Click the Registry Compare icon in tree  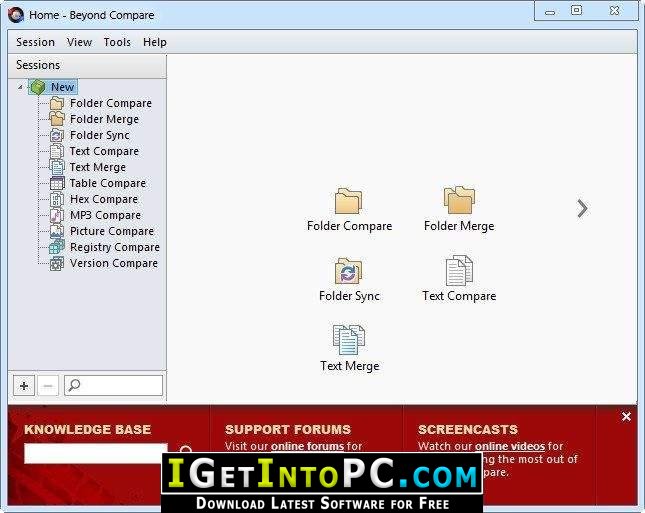click(x=57, y=247)
